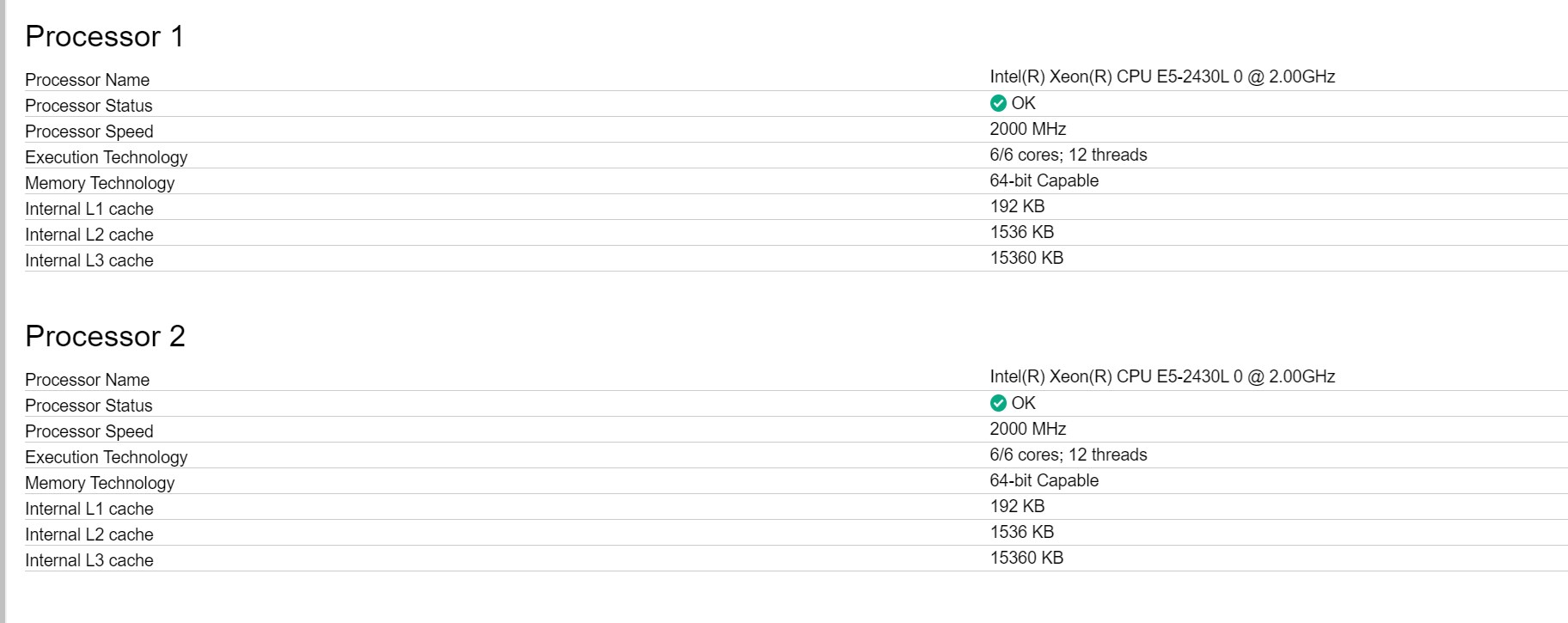Click the green OK status icon for Processor 2

[x=998, y=403]
